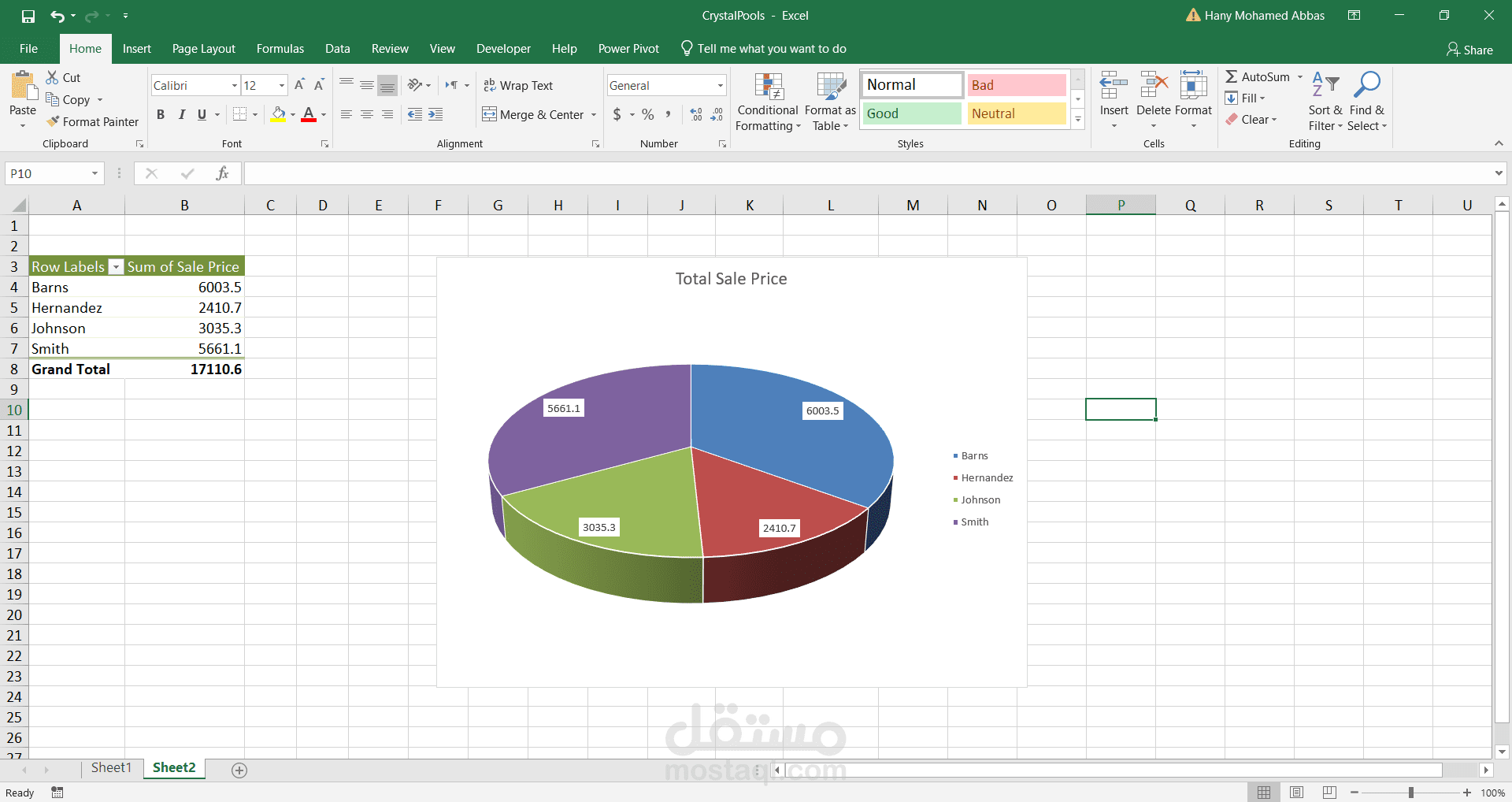
Task: Open the Row Labels filter dropdown
Action: [116, 266]
